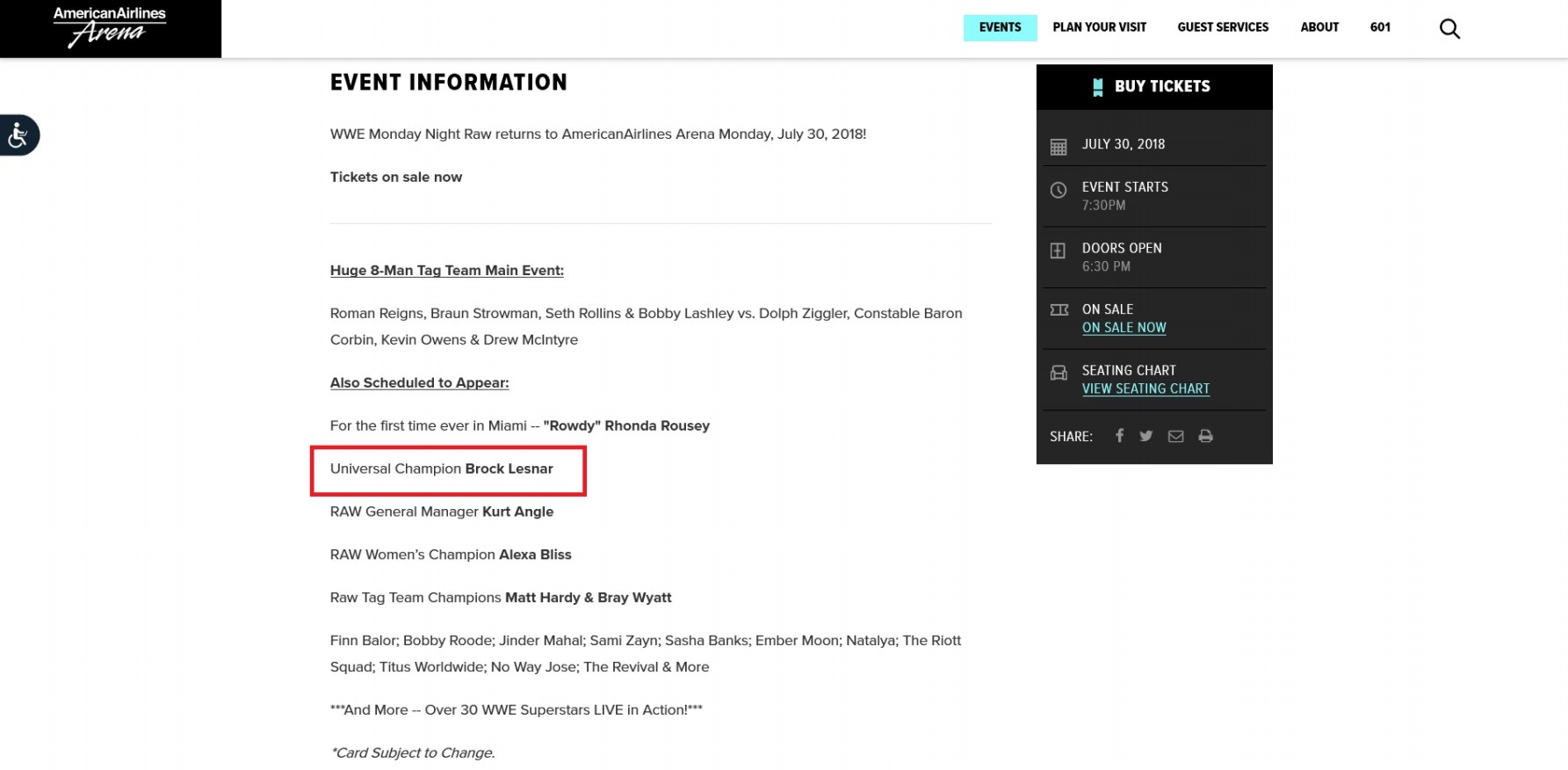
Task: Open the search magnifier icon
Action: [x=1449, y=29]
